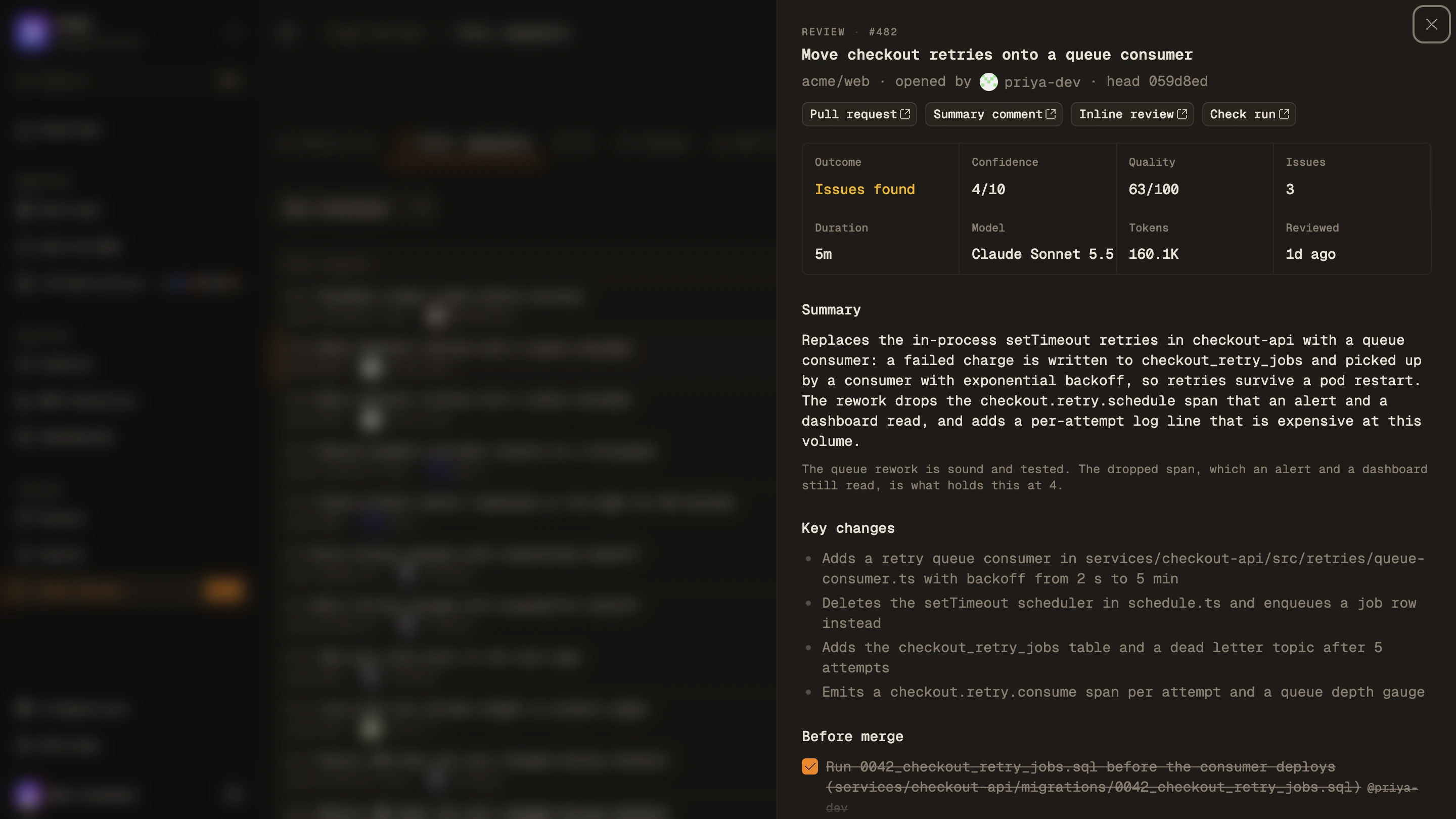Click the acme/web repository name

(x=835, y=81)
